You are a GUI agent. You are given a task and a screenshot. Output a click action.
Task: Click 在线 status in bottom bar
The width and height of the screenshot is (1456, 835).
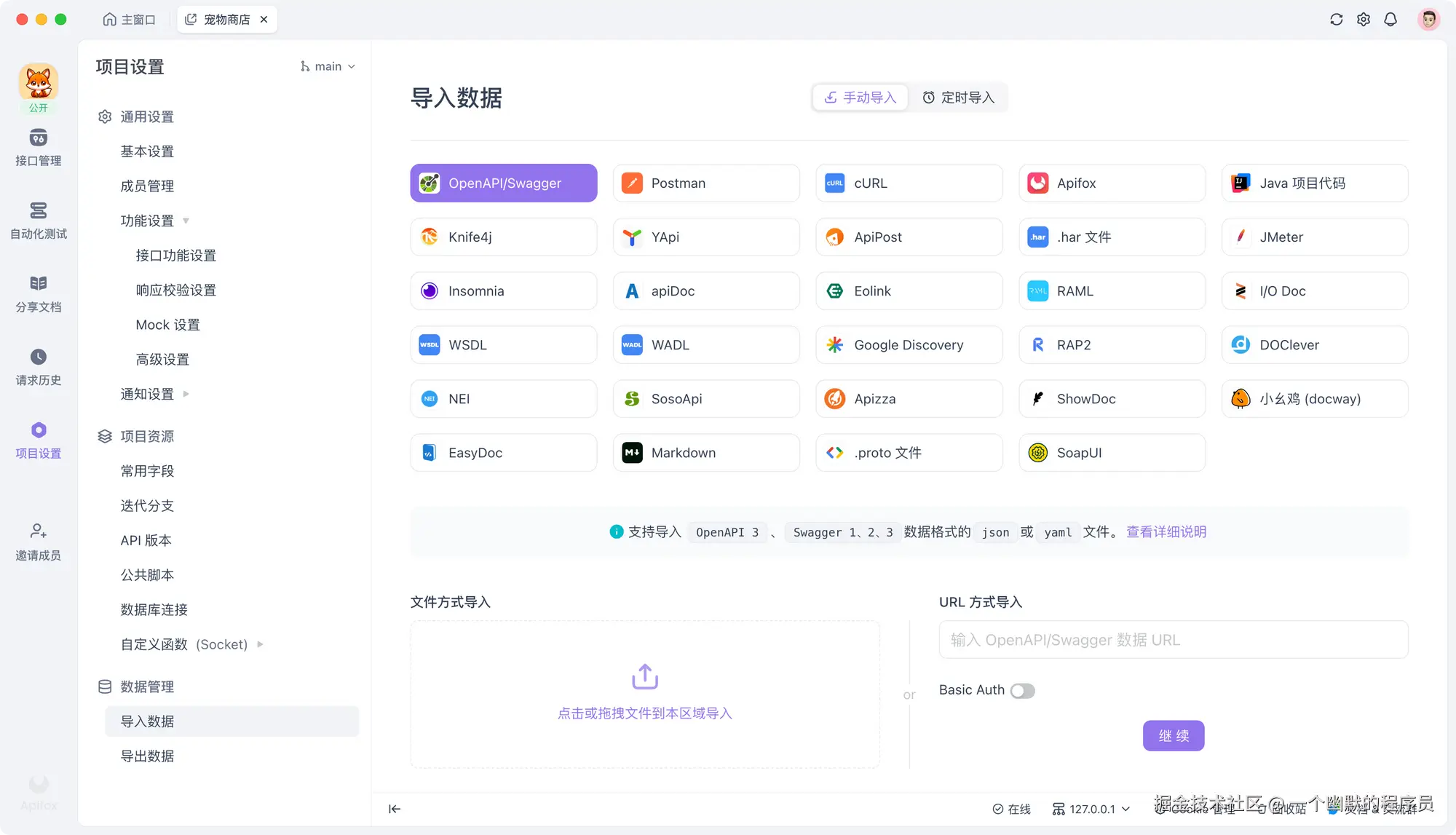[1012, 809]
